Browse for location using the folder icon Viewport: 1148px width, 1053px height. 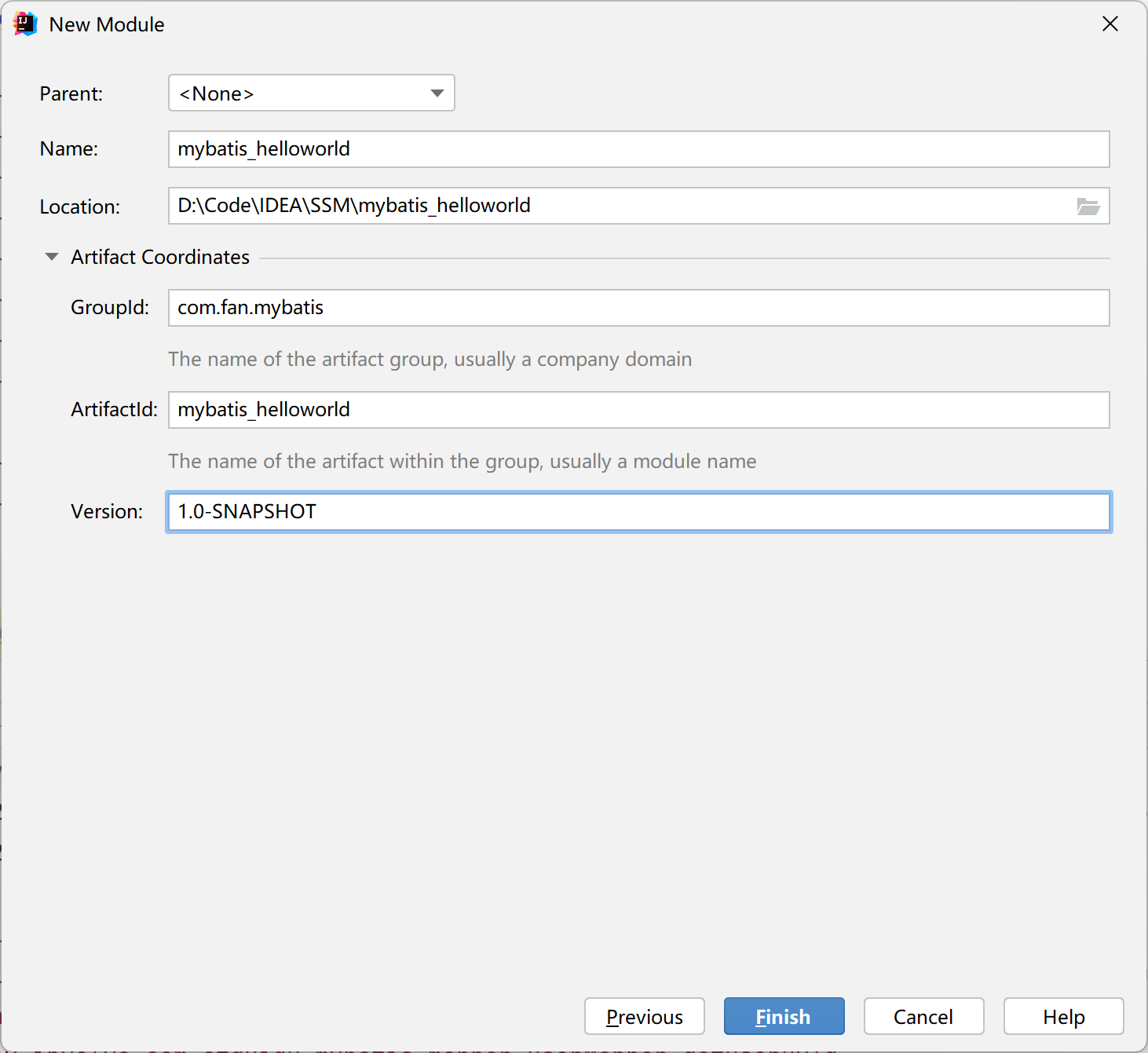coord(1088,207)
